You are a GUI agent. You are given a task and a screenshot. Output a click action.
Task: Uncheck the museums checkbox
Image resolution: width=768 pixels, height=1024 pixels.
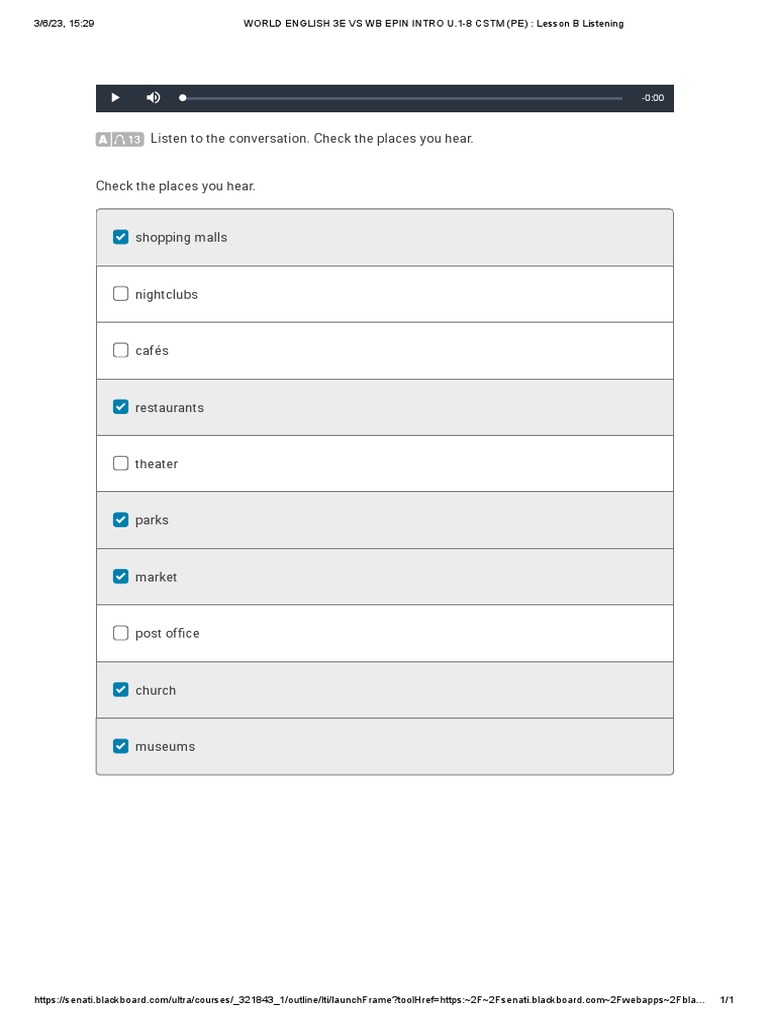pyautogui.click(x=121, y=746)
